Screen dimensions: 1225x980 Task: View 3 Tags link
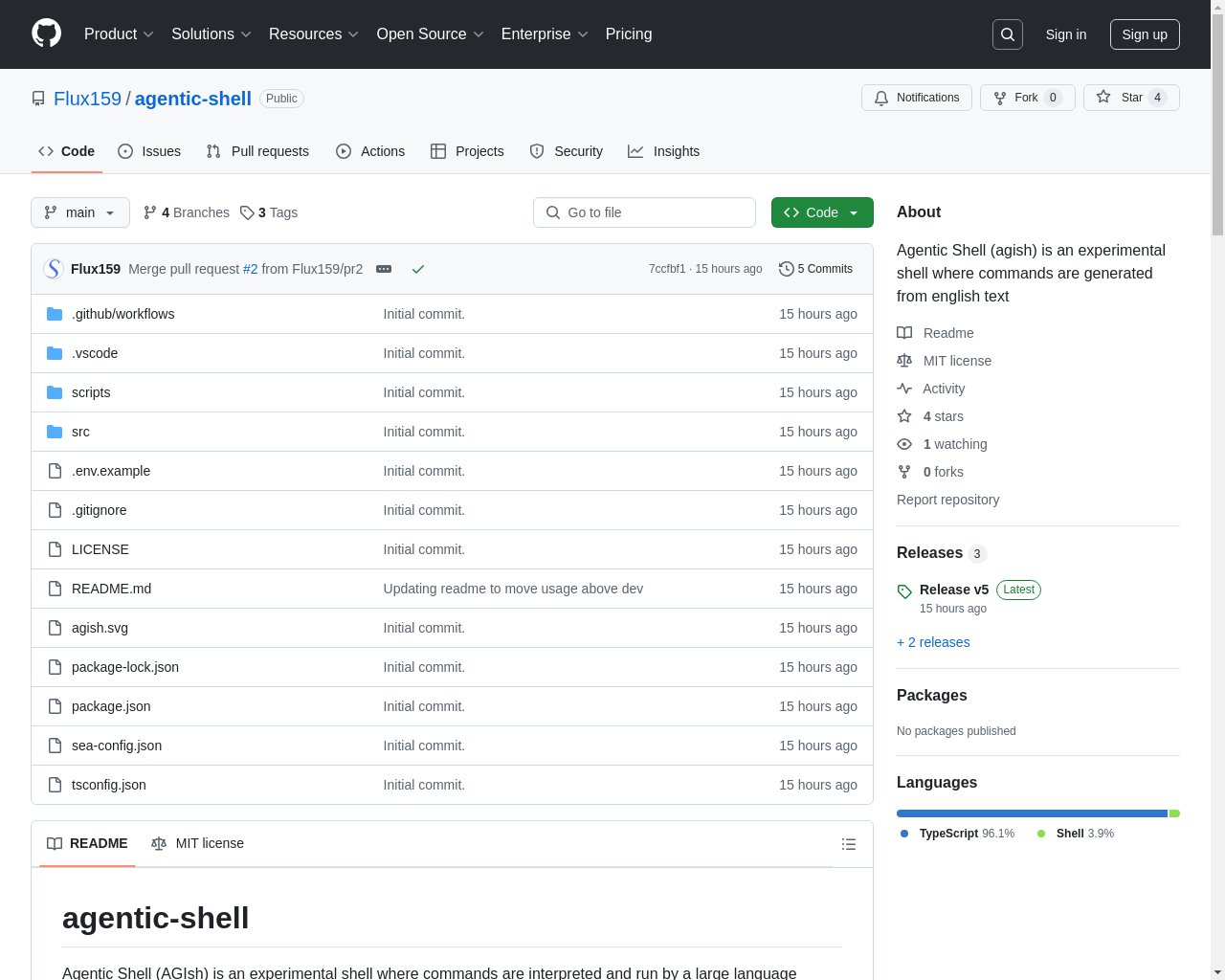pos(269,212)
